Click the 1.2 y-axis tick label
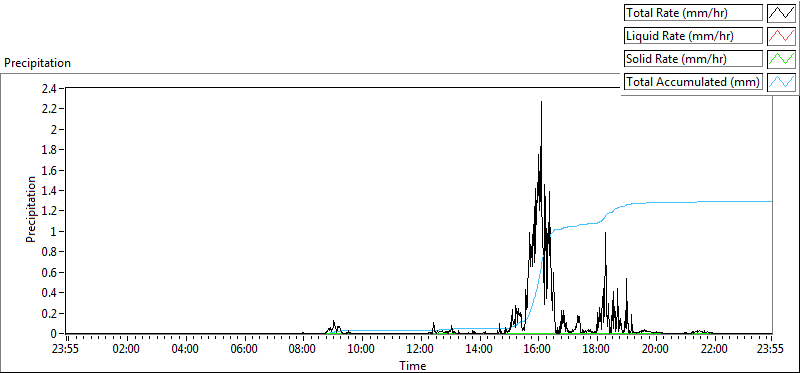This screenshot has width=800, height=373. 50,211
